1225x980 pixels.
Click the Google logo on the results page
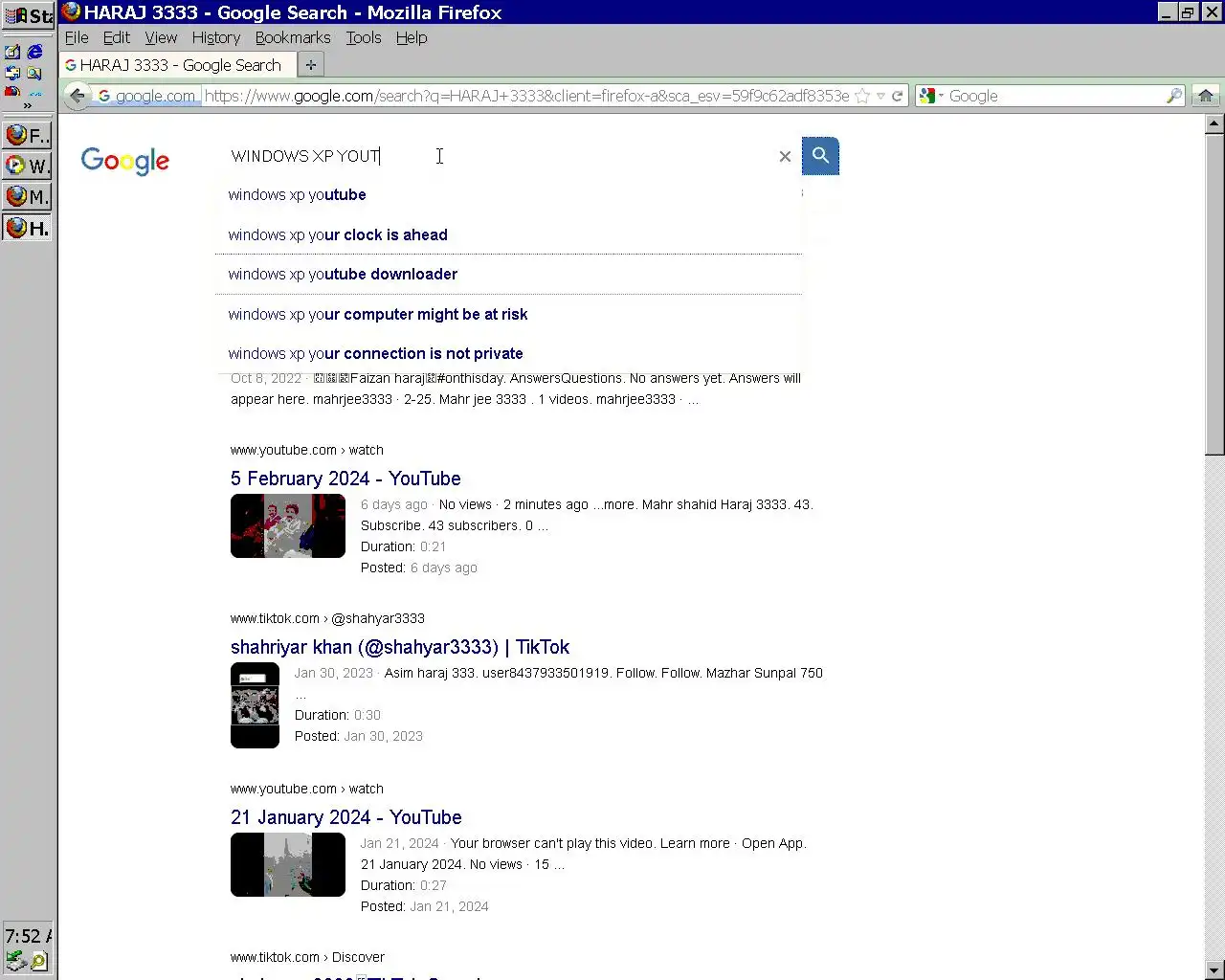pyautogui.click(x=125, y=161)
